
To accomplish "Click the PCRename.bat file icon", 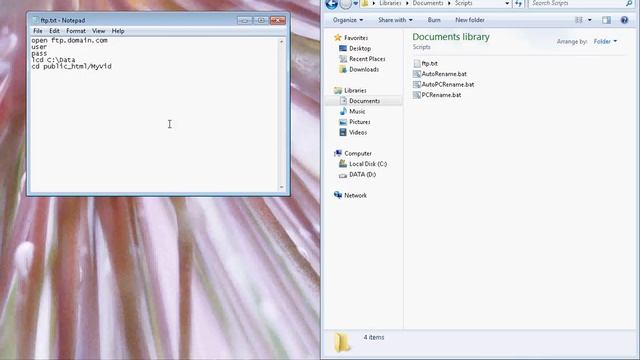I will click(417, 95).
